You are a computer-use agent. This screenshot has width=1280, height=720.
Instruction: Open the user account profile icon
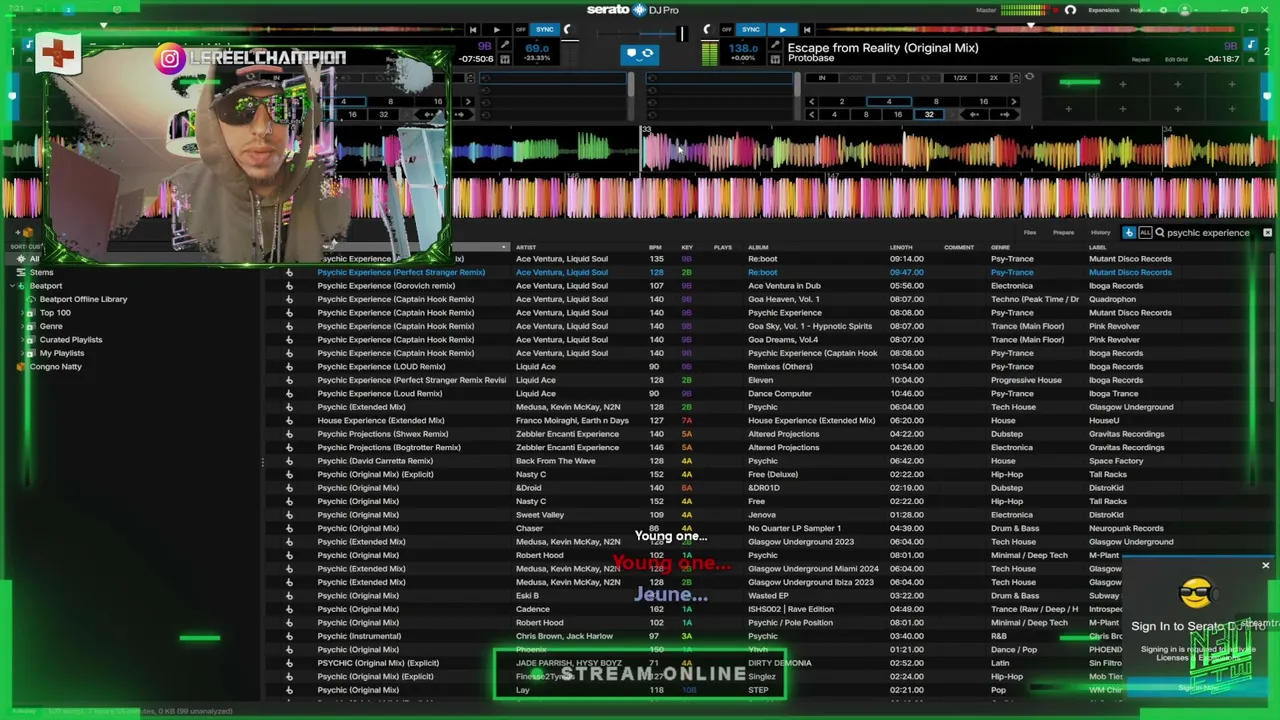(1186, 10)
